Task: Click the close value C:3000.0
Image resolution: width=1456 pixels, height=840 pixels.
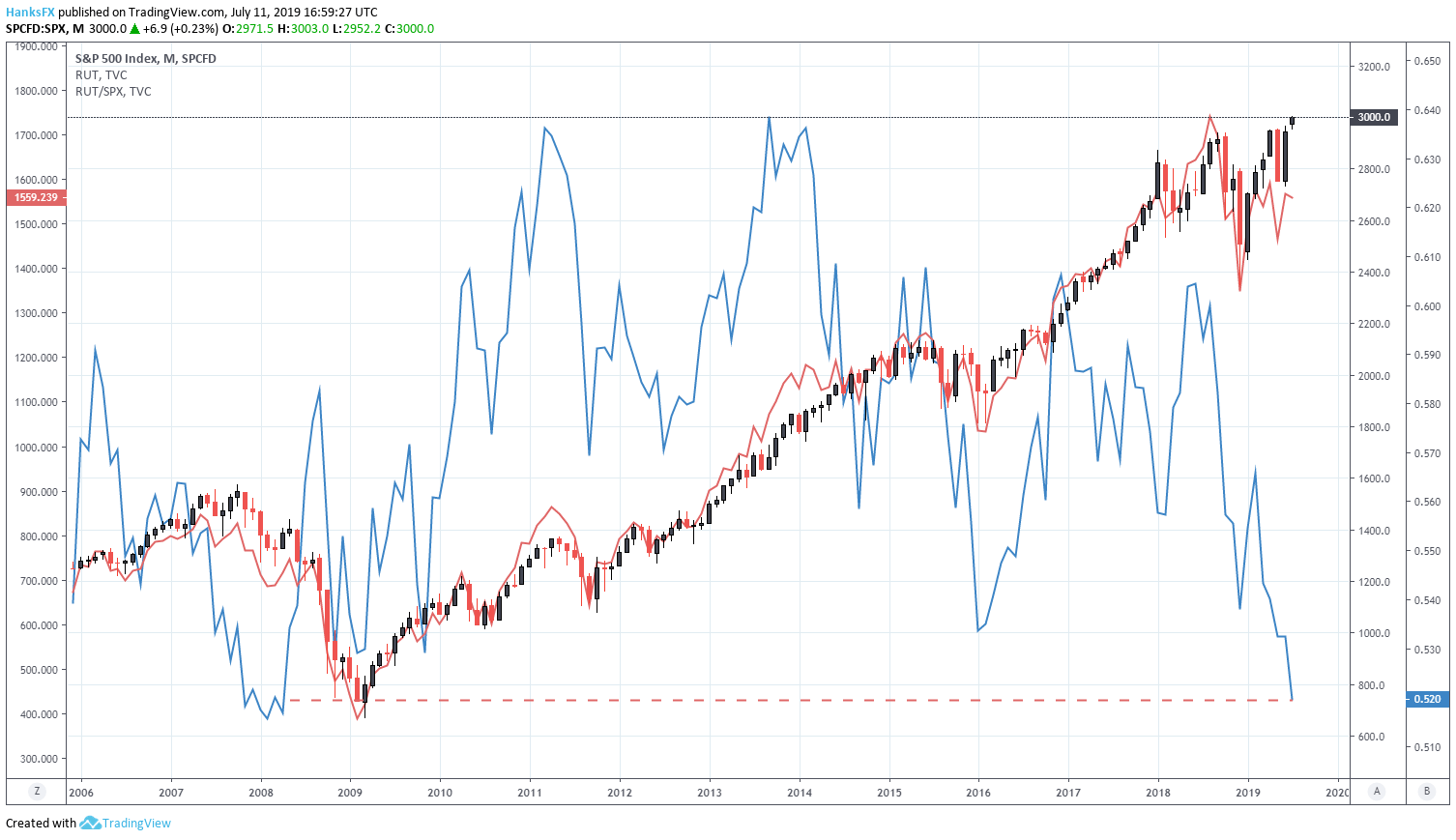Action: [x=409, y=29]
